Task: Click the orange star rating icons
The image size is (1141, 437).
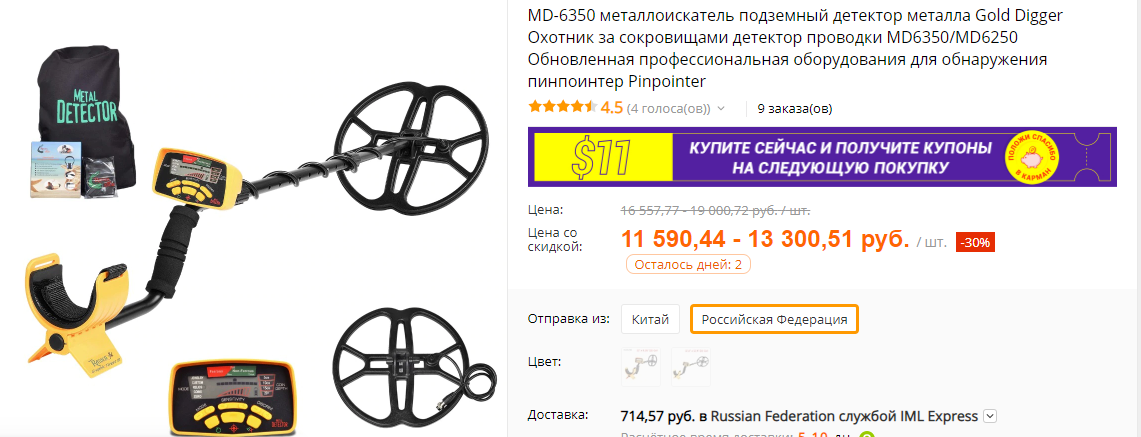Action: tap(562, 107)
